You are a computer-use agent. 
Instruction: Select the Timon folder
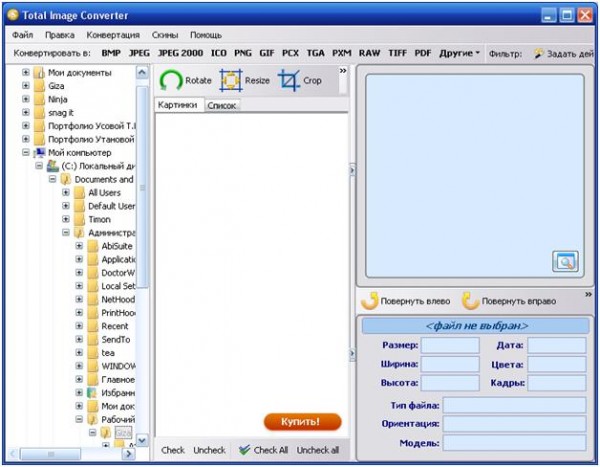click(99, 219)
